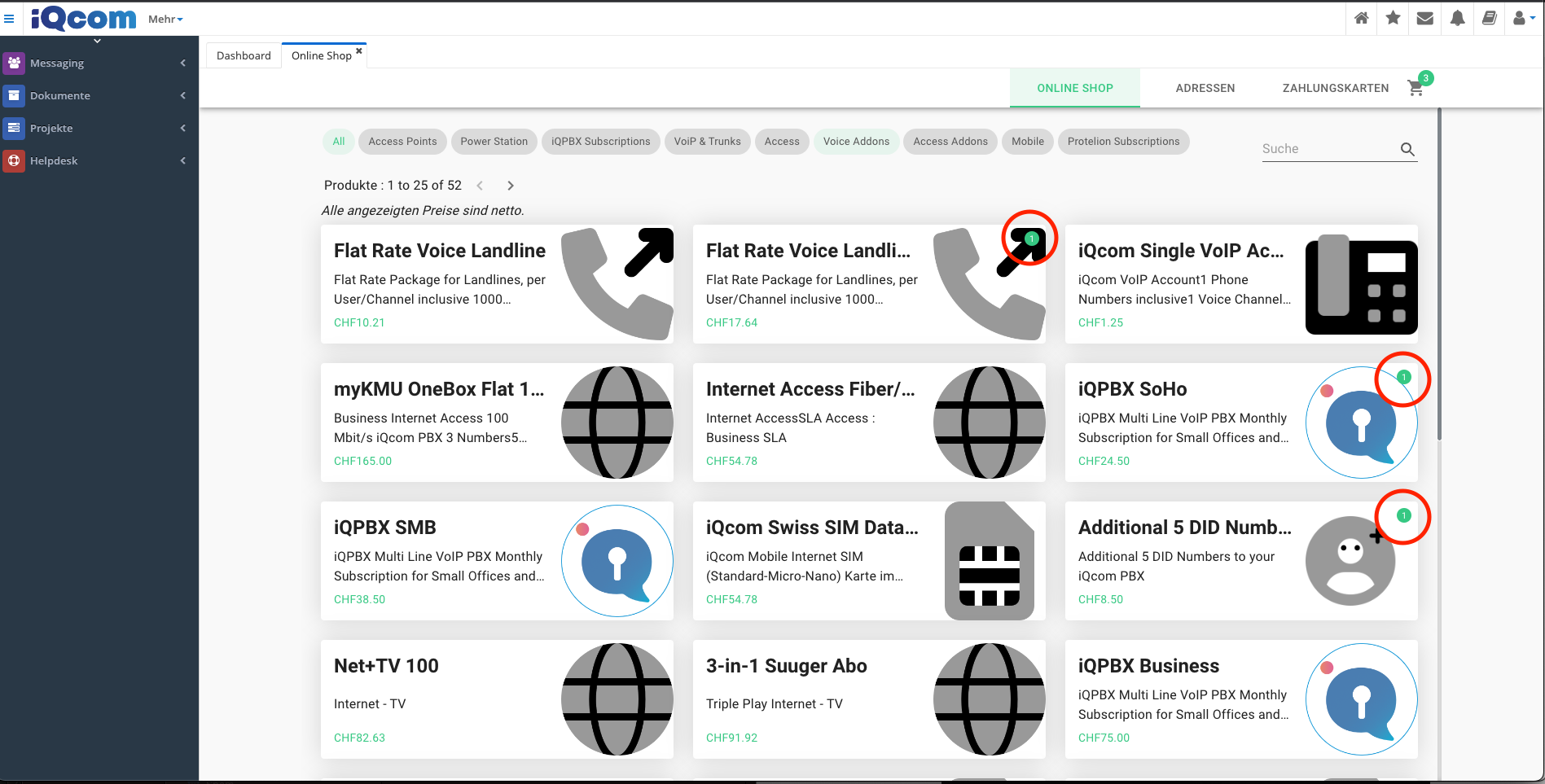Click the page vertical scrollbar
Image resolution: width=1545 pixels, height=784 pixels.
[1439, 274]
